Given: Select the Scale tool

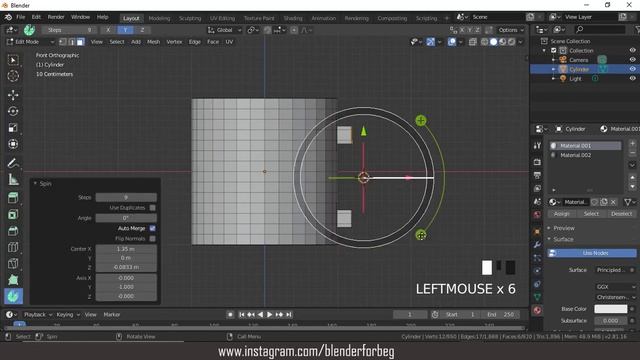Looking at the screenshot, I should pyautogui.click(x=13, y=128).
